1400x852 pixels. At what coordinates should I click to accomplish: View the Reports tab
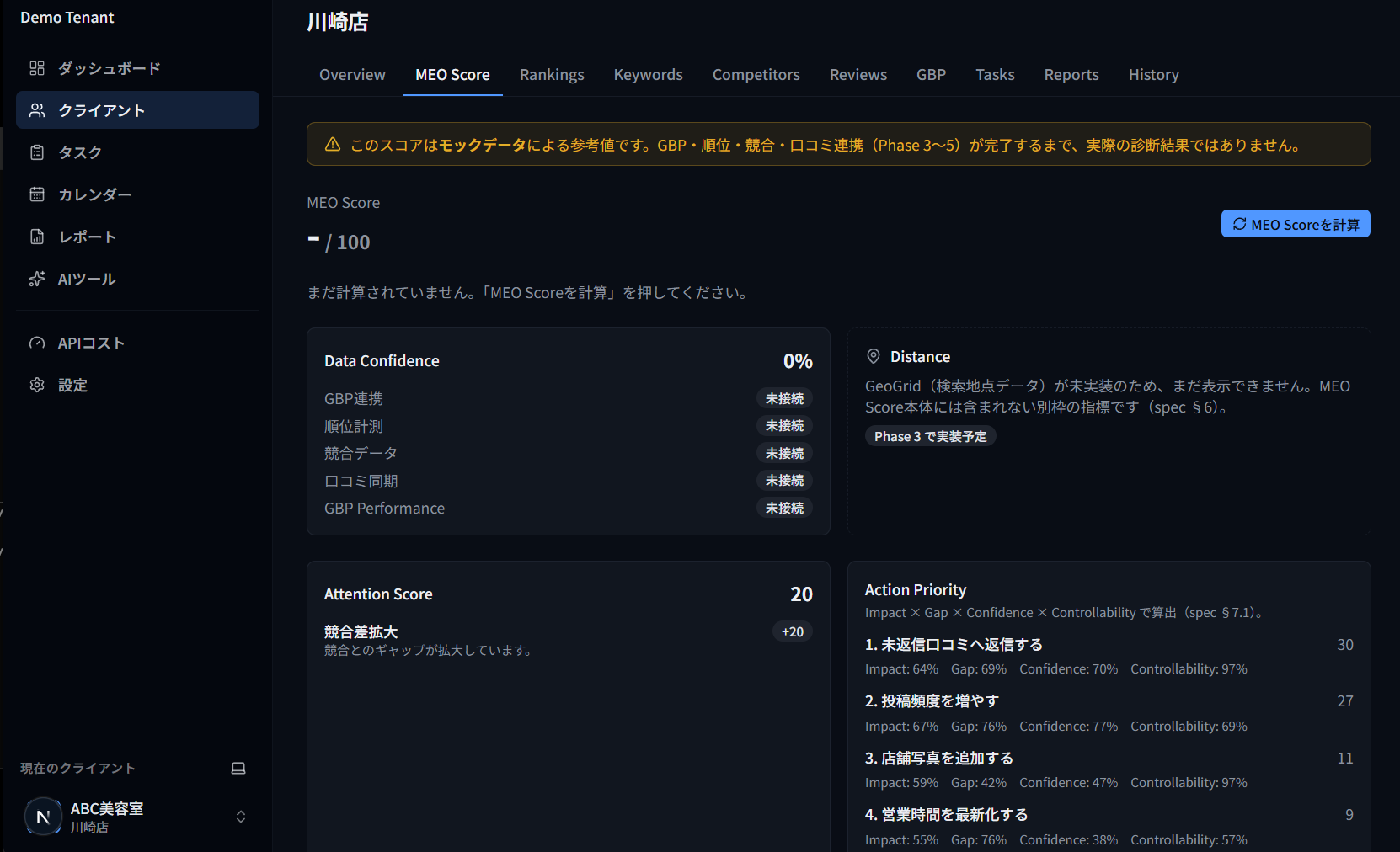pyautogui.click(x=1071, y=75)
